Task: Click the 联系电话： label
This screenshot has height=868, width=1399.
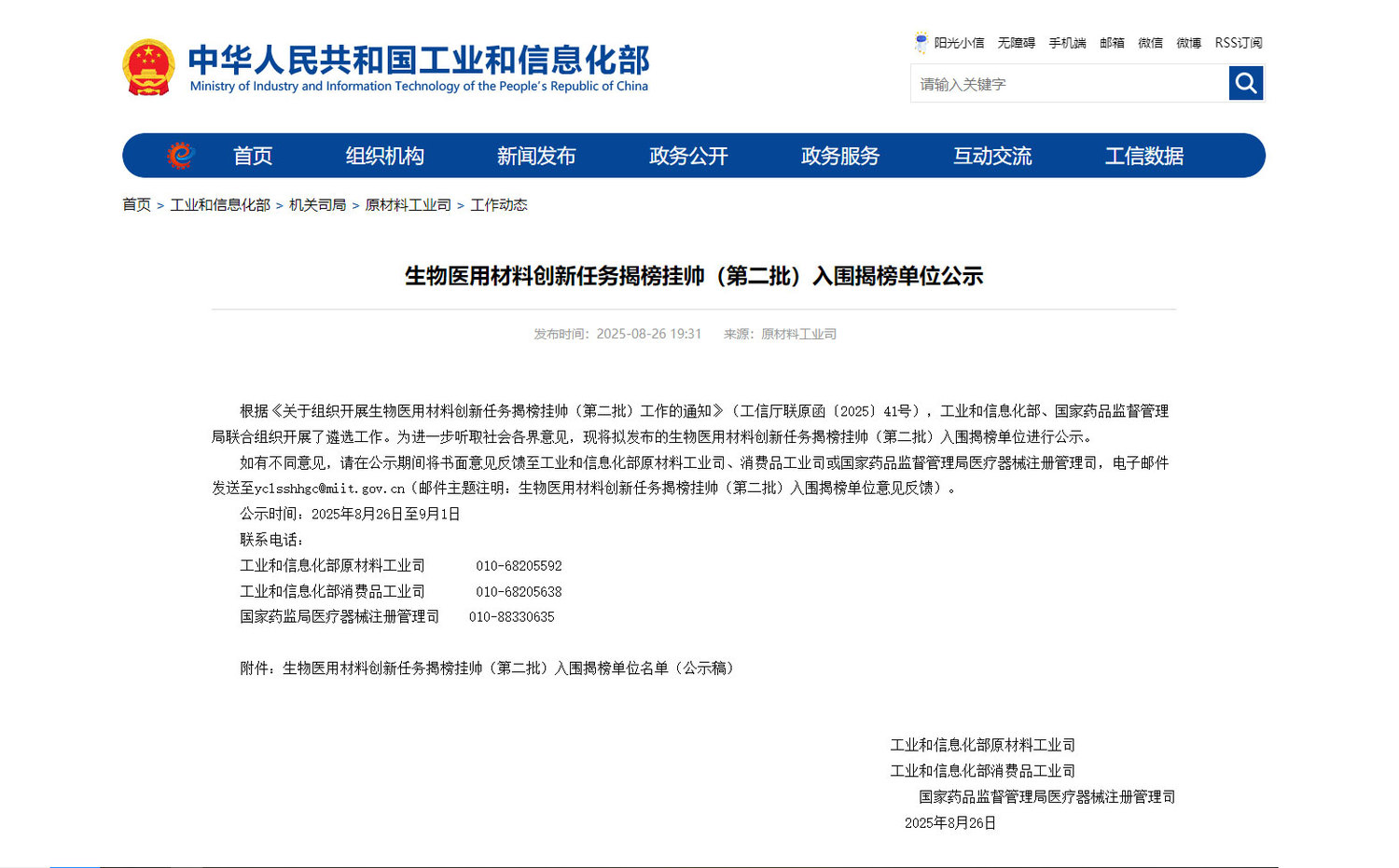Action: pos(271,540)
